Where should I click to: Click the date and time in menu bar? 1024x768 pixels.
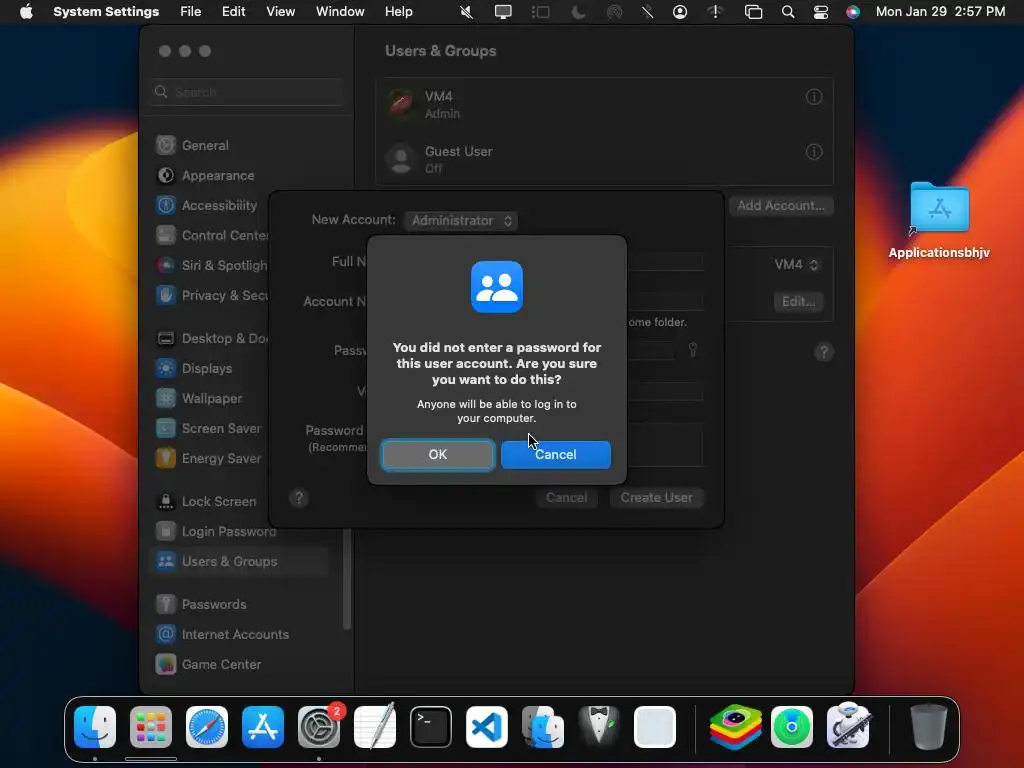[940, 12]
